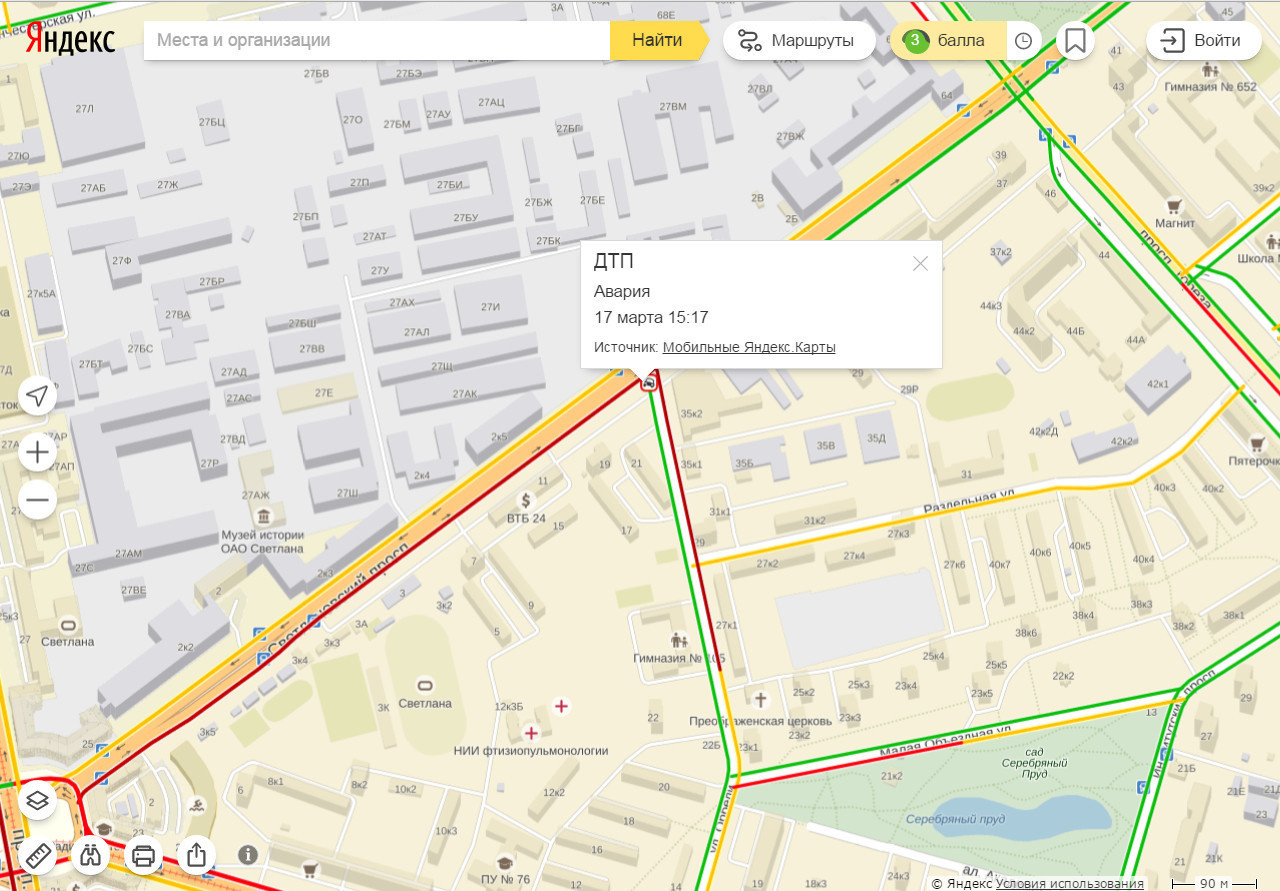The image size is (1280, 891).
Task: Open the Условия использования link
Action: click(1070, 884)
